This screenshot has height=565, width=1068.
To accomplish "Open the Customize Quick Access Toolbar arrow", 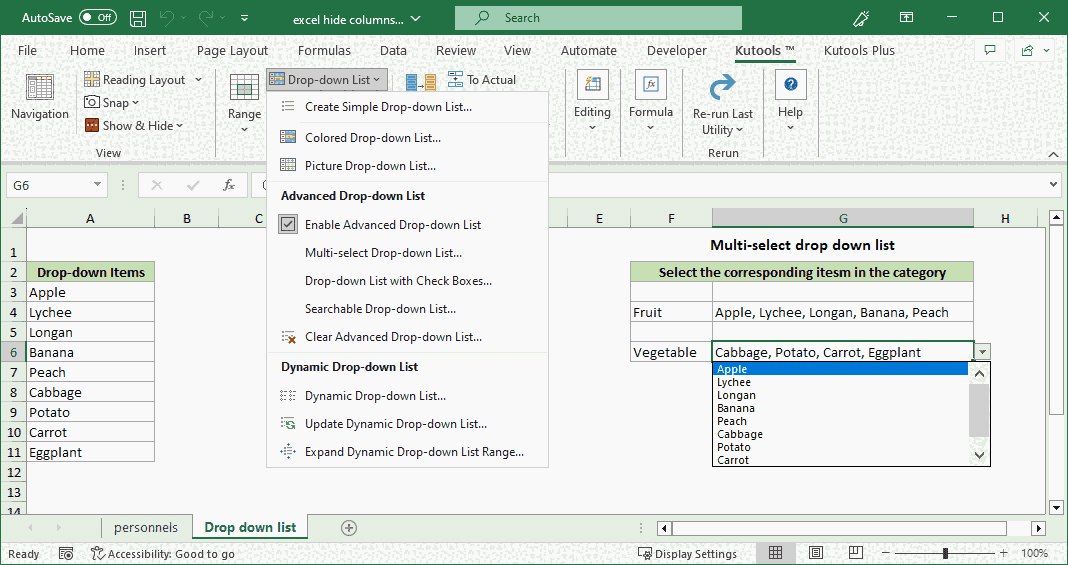I will [245, 18].
